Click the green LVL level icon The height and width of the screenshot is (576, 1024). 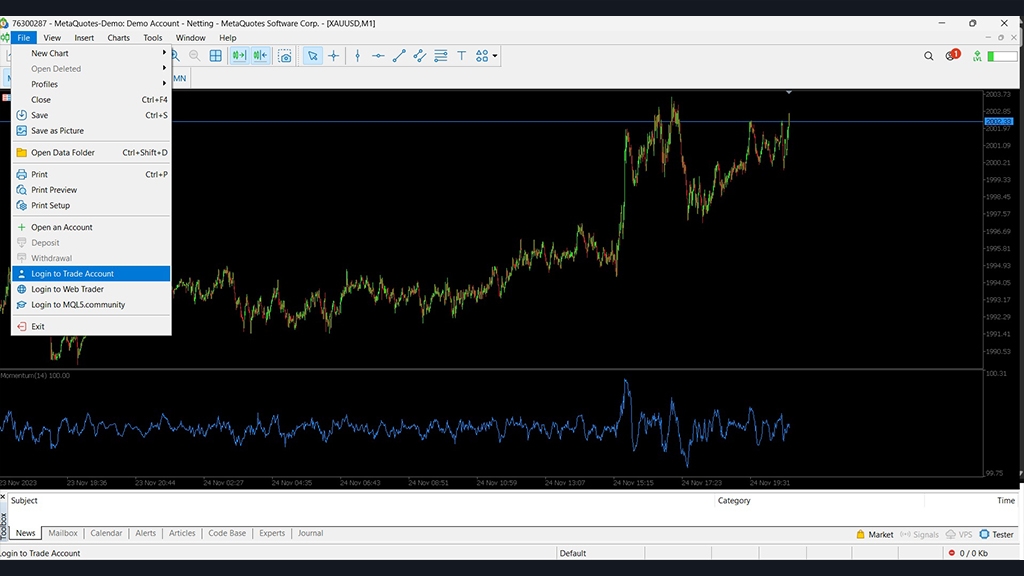pyautogui.click(x=977, y=56)
